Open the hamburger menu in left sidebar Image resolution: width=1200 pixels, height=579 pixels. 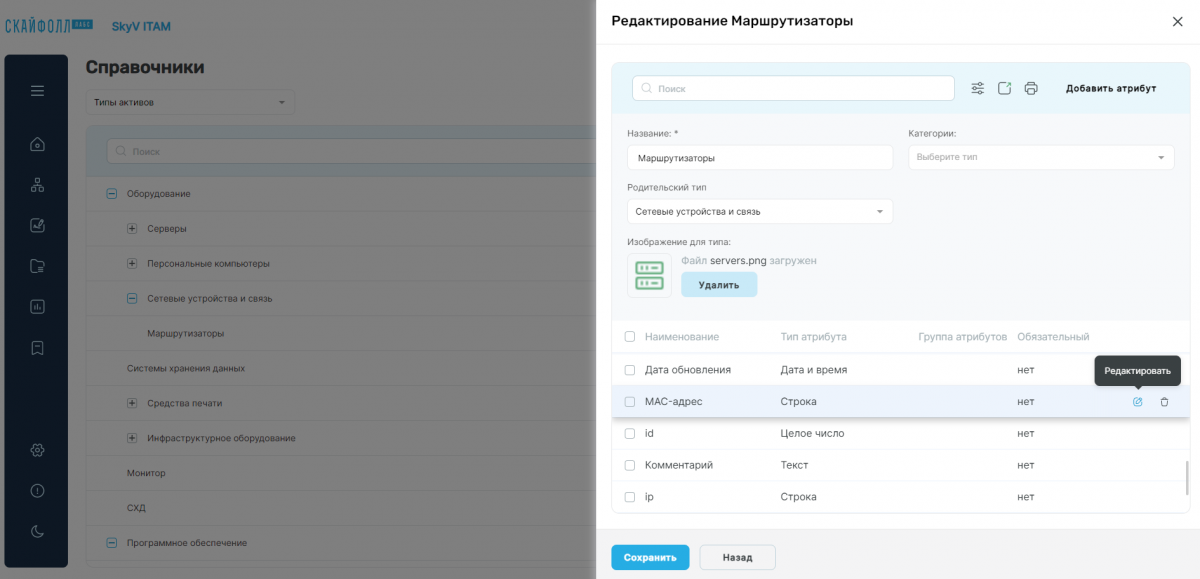(37, 91)
